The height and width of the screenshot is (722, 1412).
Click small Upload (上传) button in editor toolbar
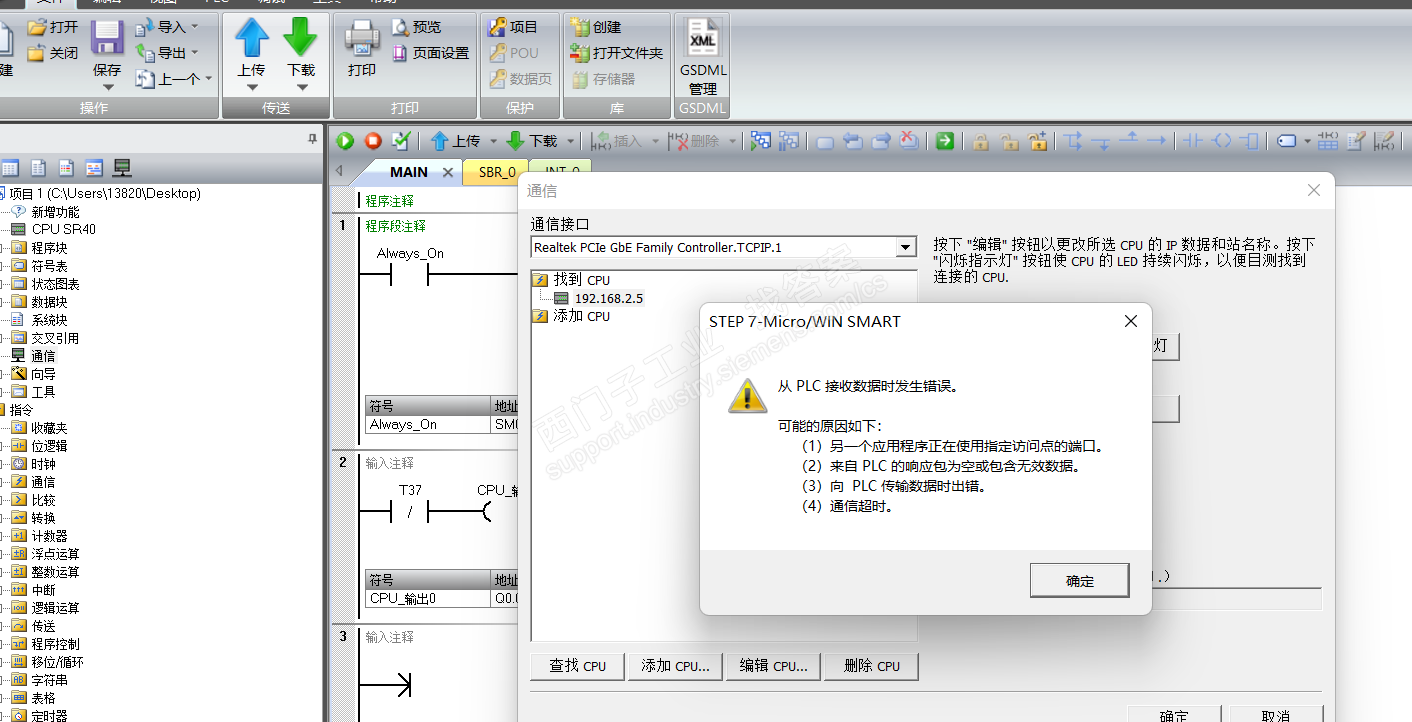455,141
